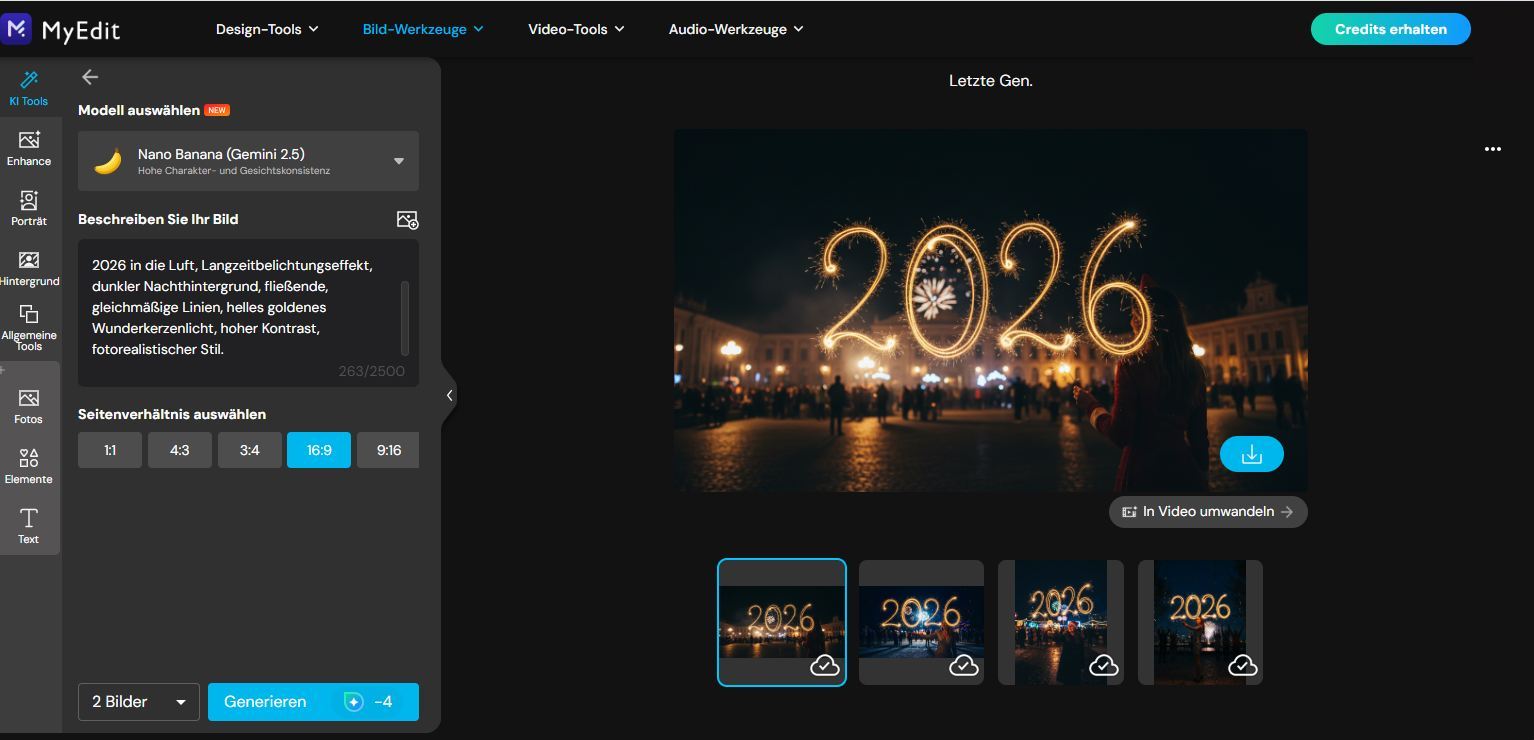Collapse the left settings panel with the chevron
This screenshot has width=1534, height=740.
pos(449,395)
